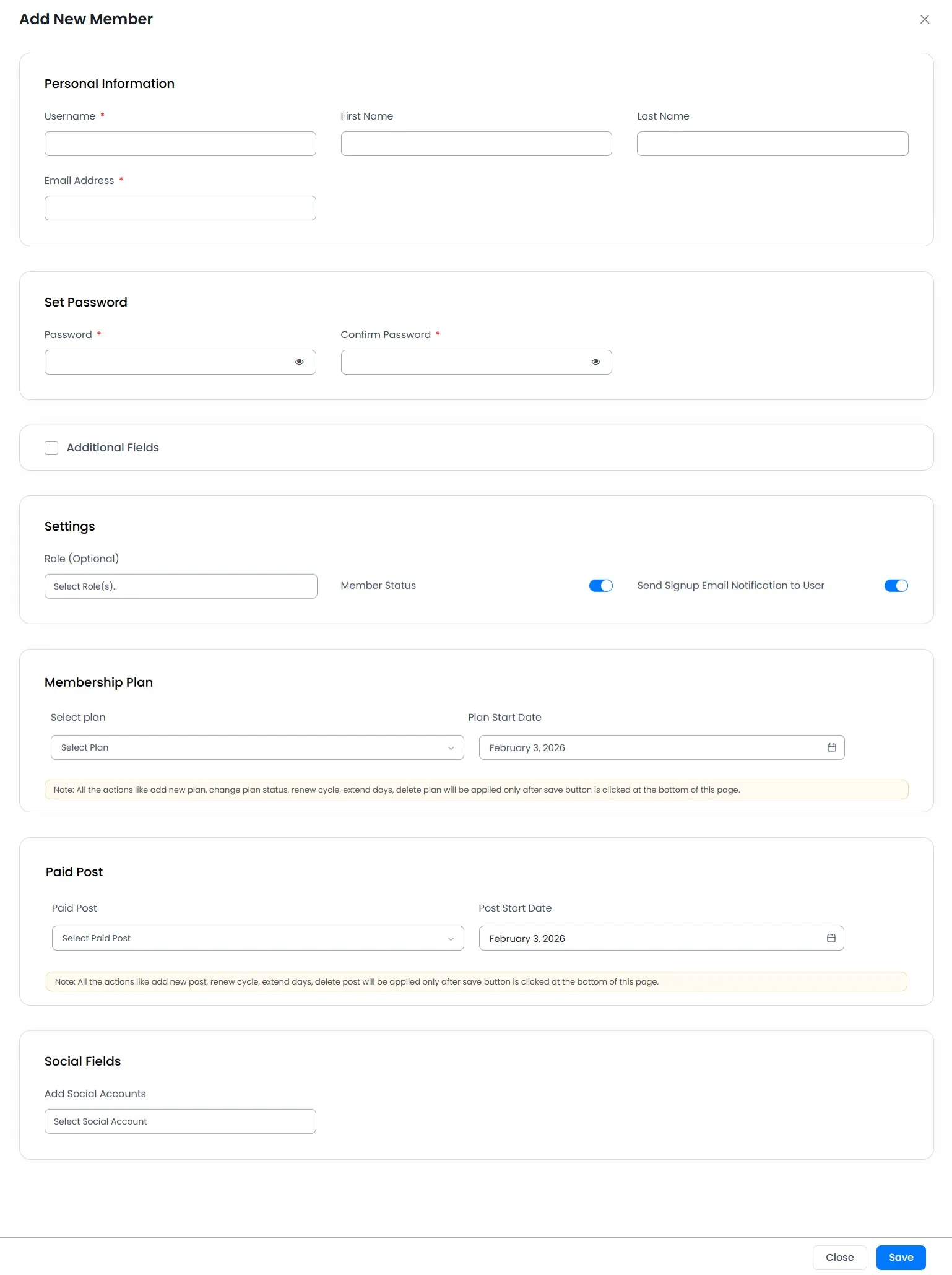Image resolution: width=952 pixels, height=1275 pixels.
Task: Show password using eye icon in Password field
Action: (299, 362)
